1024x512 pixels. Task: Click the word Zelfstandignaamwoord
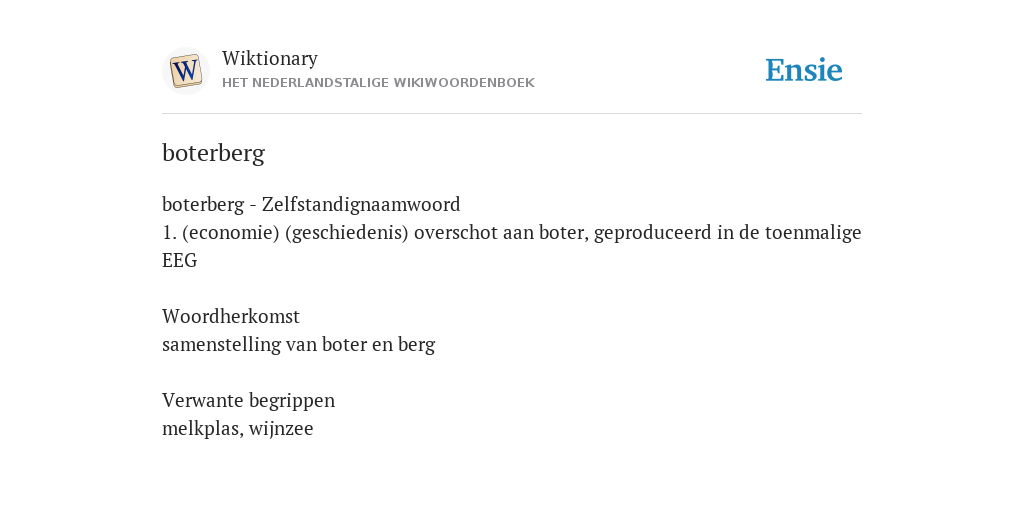coord(361,204)
